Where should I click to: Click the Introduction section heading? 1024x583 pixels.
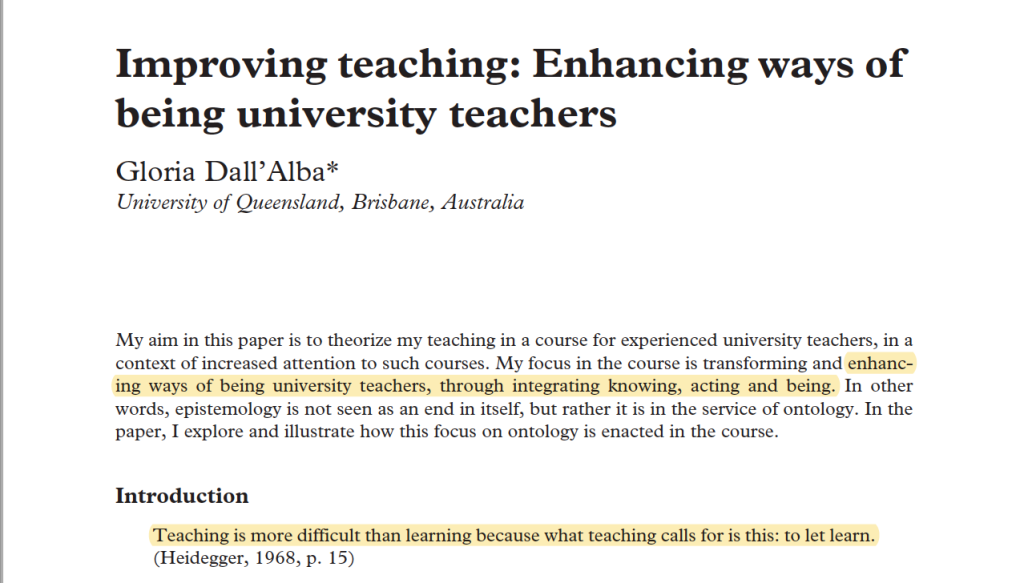click(x=182, y=496)
